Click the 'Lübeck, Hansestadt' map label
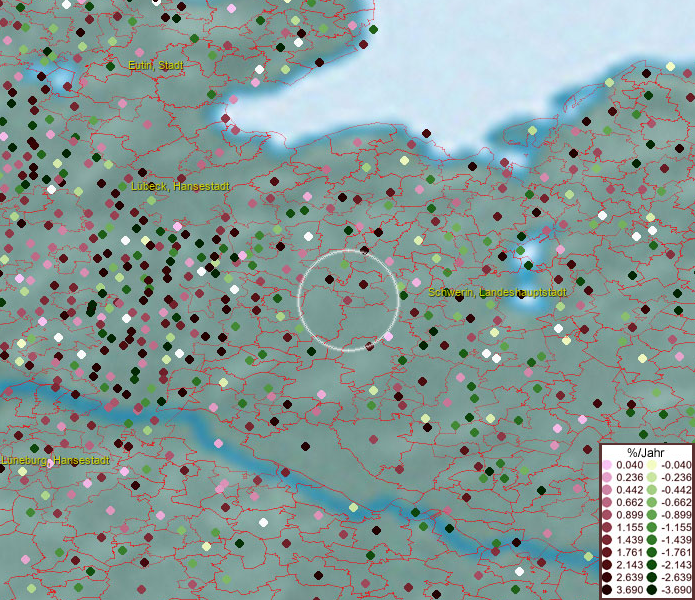The image size is (695, 600). point(180,187)
